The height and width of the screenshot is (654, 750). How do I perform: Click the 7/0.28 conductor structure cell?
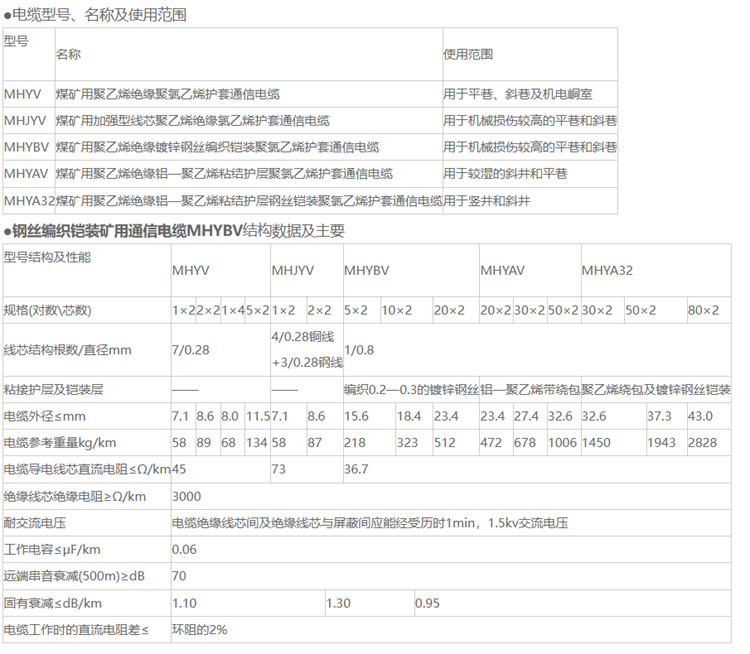coord(190,350)
